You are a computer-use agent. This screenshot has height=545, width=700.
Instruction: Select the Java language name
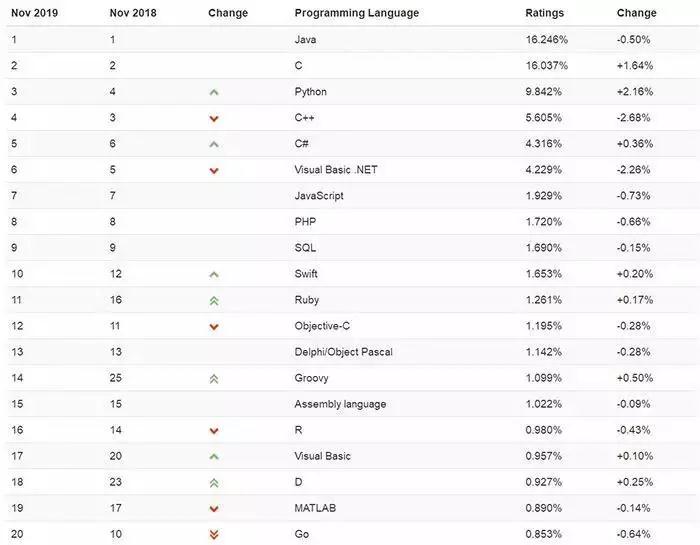[x=305, y=40]
